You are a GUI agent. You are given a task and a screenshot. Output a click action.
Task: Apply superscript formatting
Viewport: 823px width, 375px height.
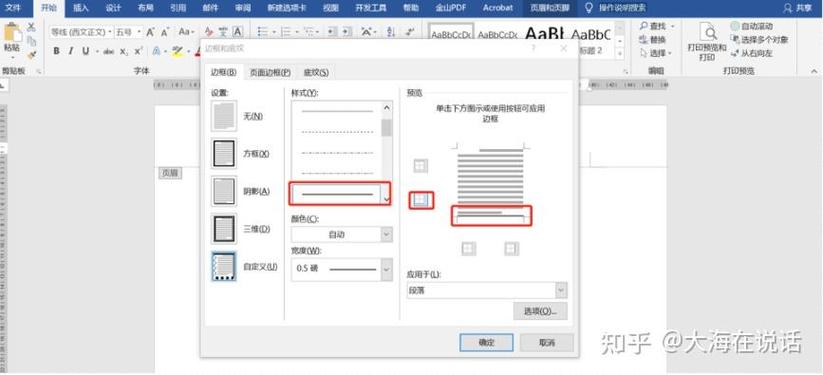coord(138,51)
